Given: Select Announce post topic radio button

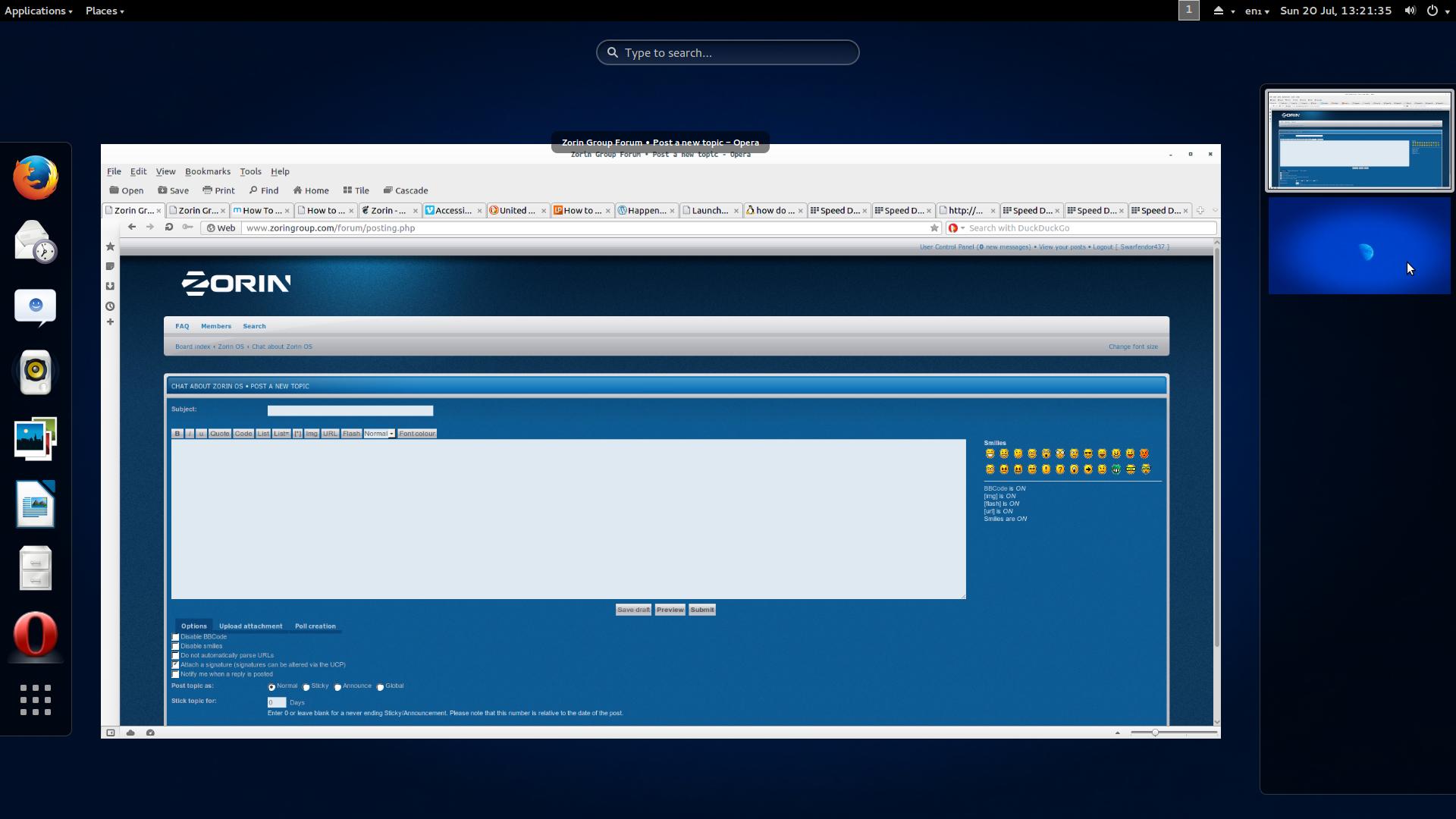Looking at the screenshot, I should coord(338,687).
